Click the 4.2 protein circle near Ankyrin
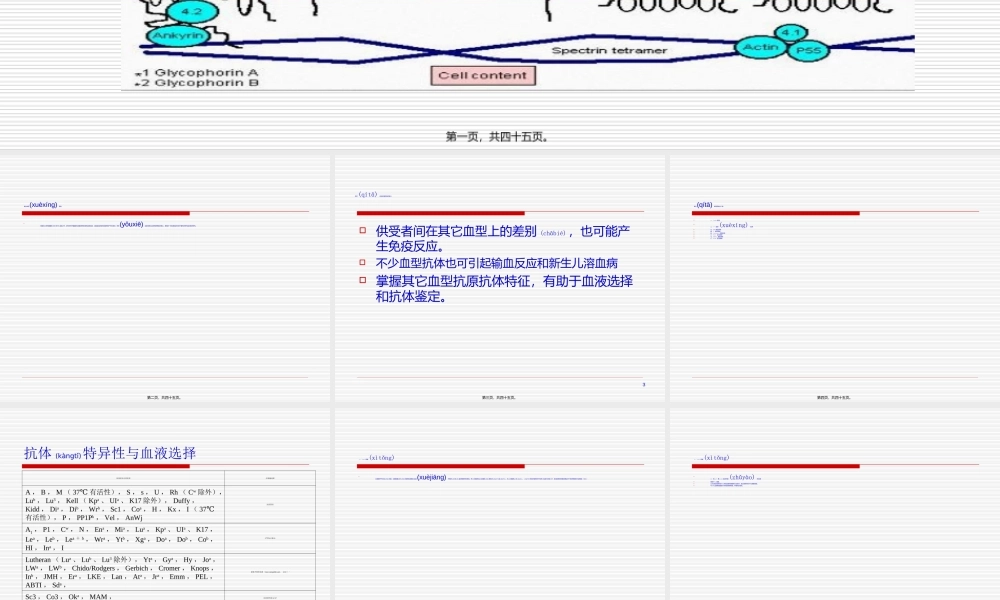Viewport: 1000px width, 600px height. click(x=190, y=12)
